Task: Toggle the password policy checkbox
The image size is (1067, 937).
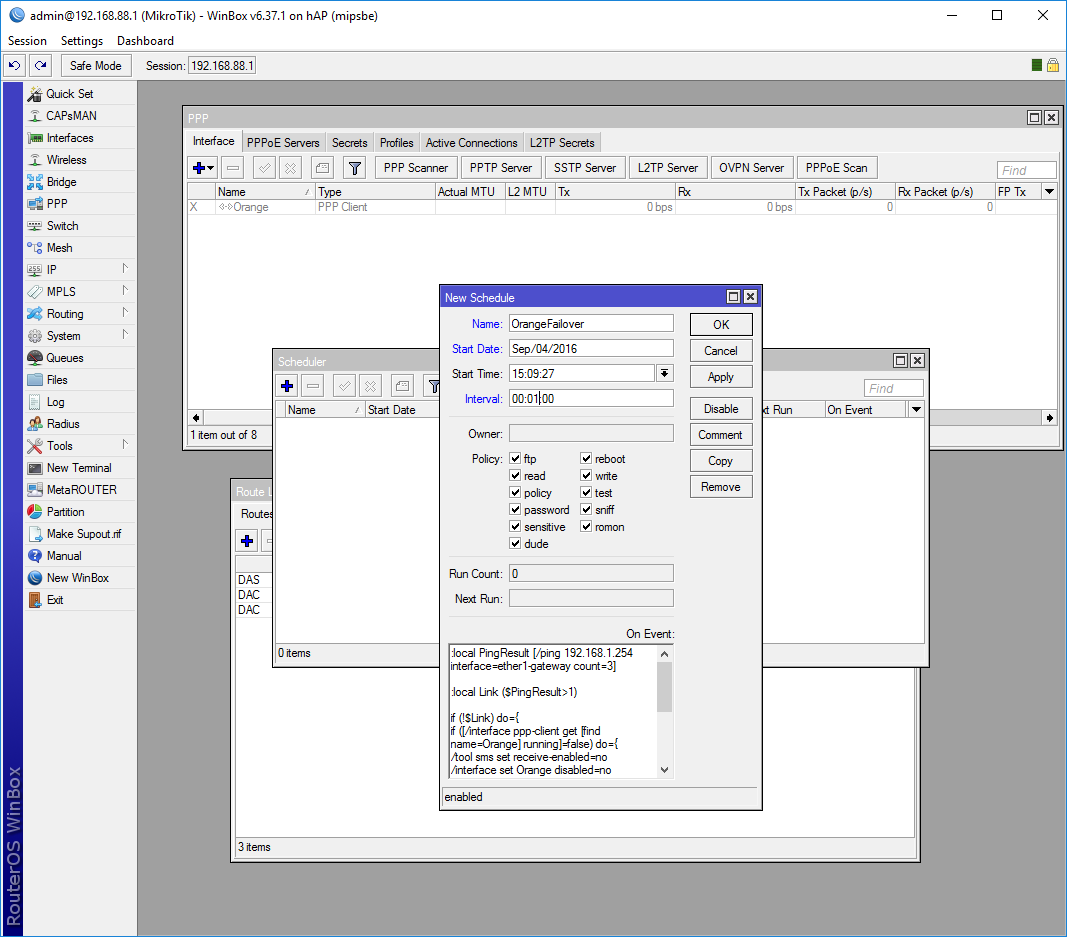Action: coord(515,510)
